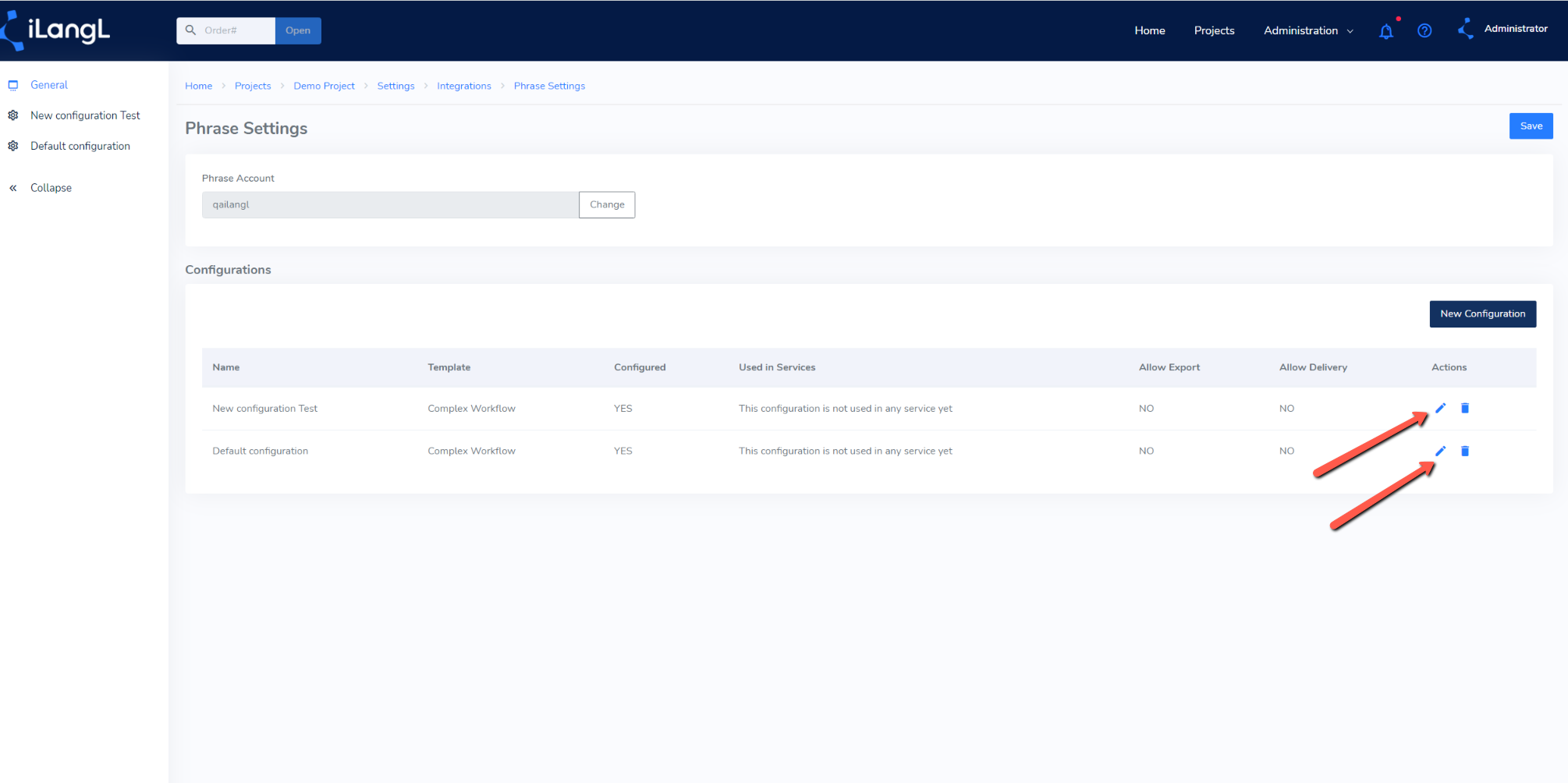This screenshot has height=783, width=1568.
Task: Click Configurations section heading
Action: coord(228,270)
